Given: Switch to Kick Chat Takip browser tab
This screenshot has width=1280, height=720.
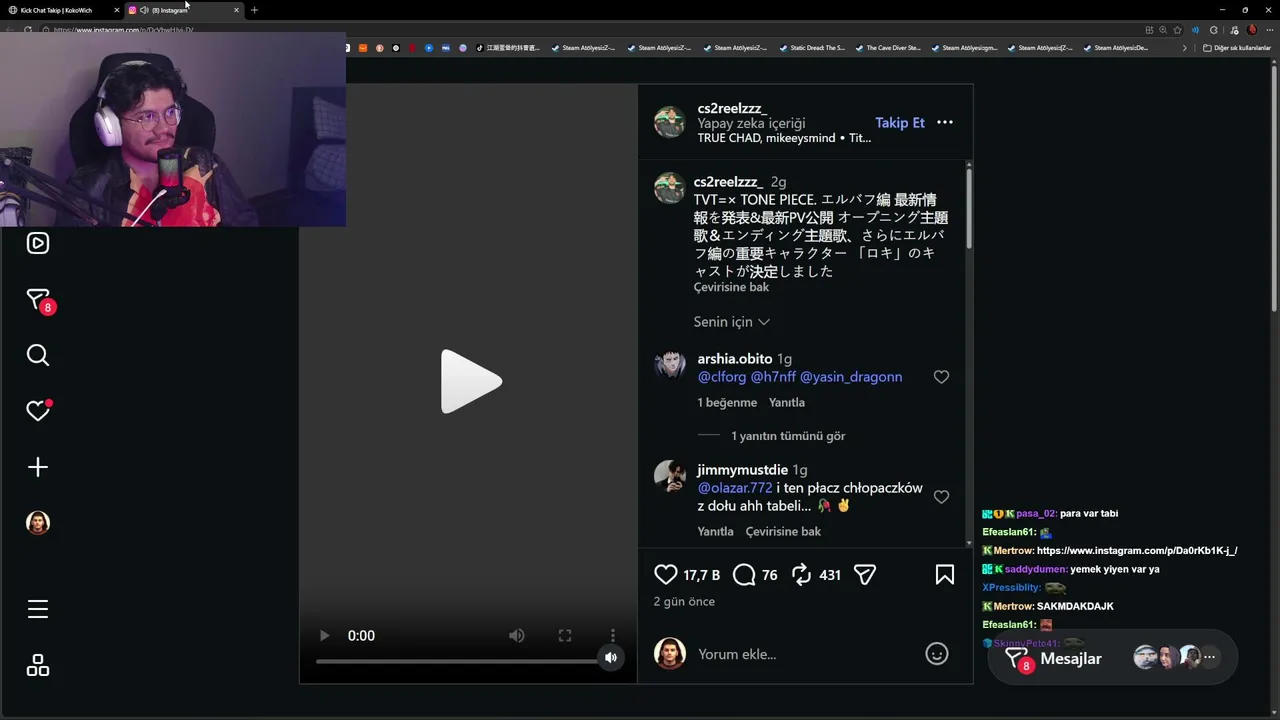Looking at the screenshot, I should [61, 10].
